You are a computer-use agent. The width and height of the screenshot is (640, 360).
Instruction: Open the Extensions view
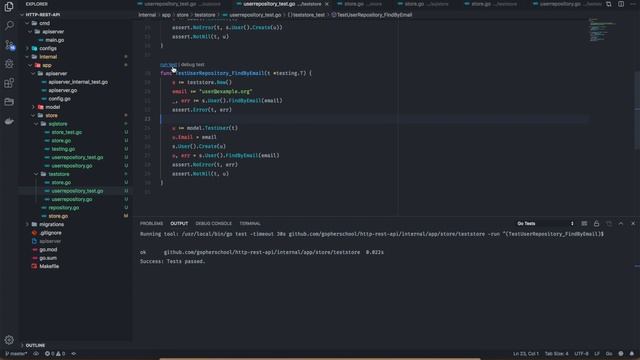tap(9, 83)
